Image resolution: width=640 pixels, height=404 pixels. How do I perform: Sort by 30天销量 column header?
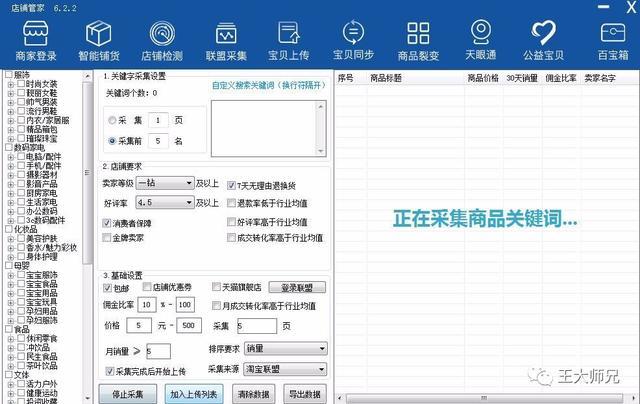coord(522,78)
